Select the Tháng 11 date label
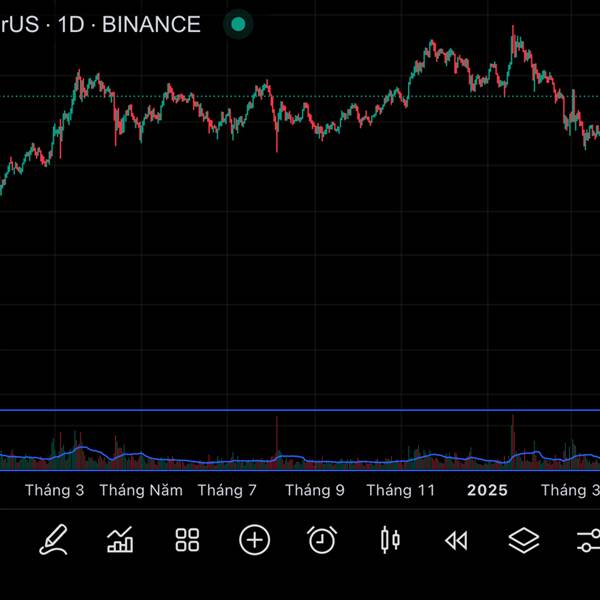The height and width of the screenshot is (600, 600). point(401,490)
